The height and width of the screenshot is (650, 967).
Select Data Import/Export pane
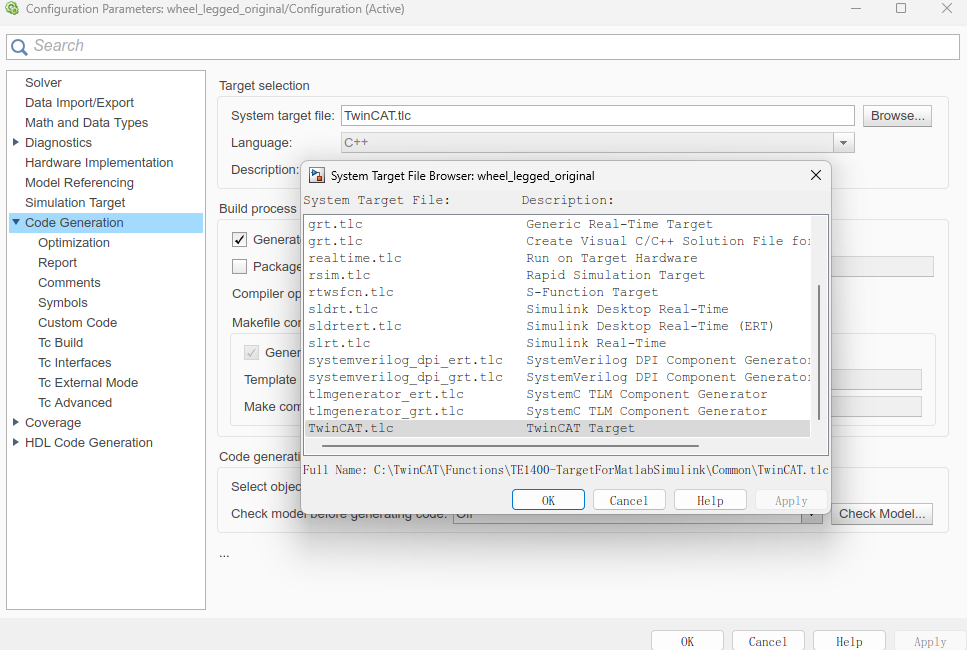coord(79,102)
